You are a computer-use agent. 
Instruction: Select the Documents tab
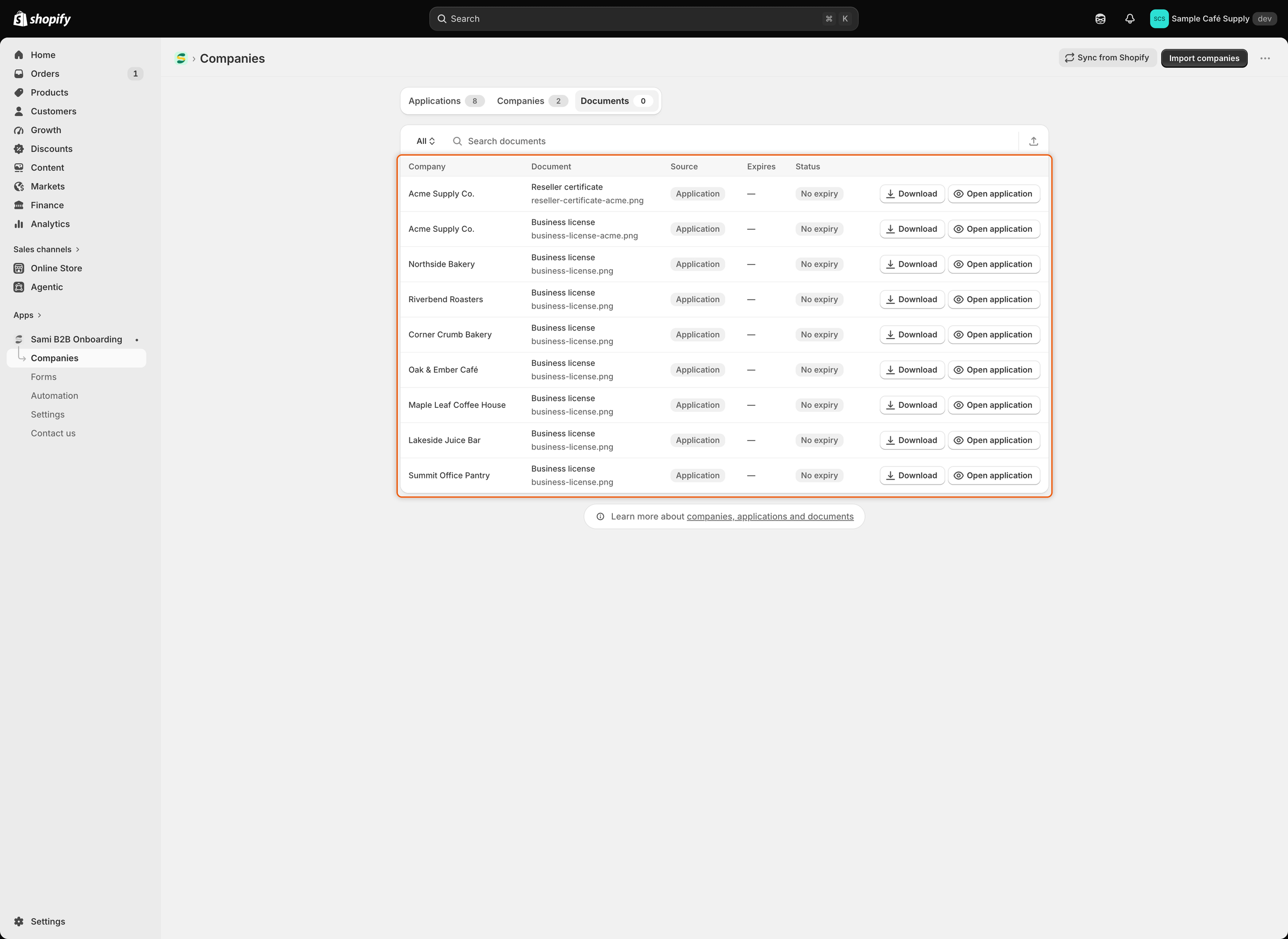[x=616, y=101]
